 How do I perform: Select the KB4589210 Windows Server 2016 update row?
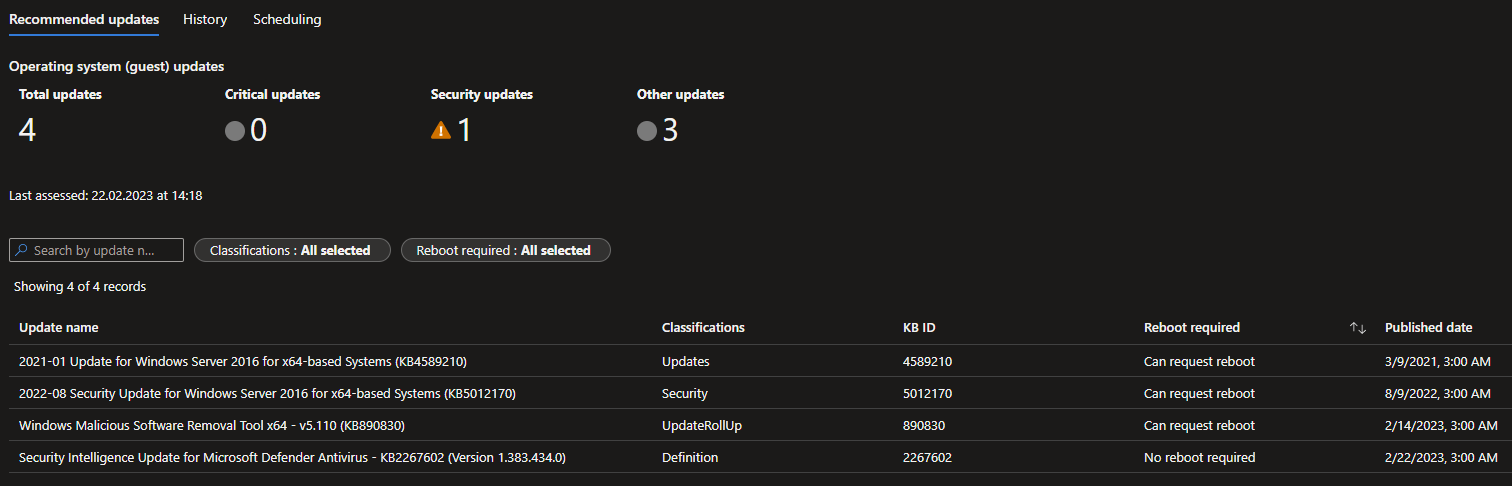click(243, 361)
